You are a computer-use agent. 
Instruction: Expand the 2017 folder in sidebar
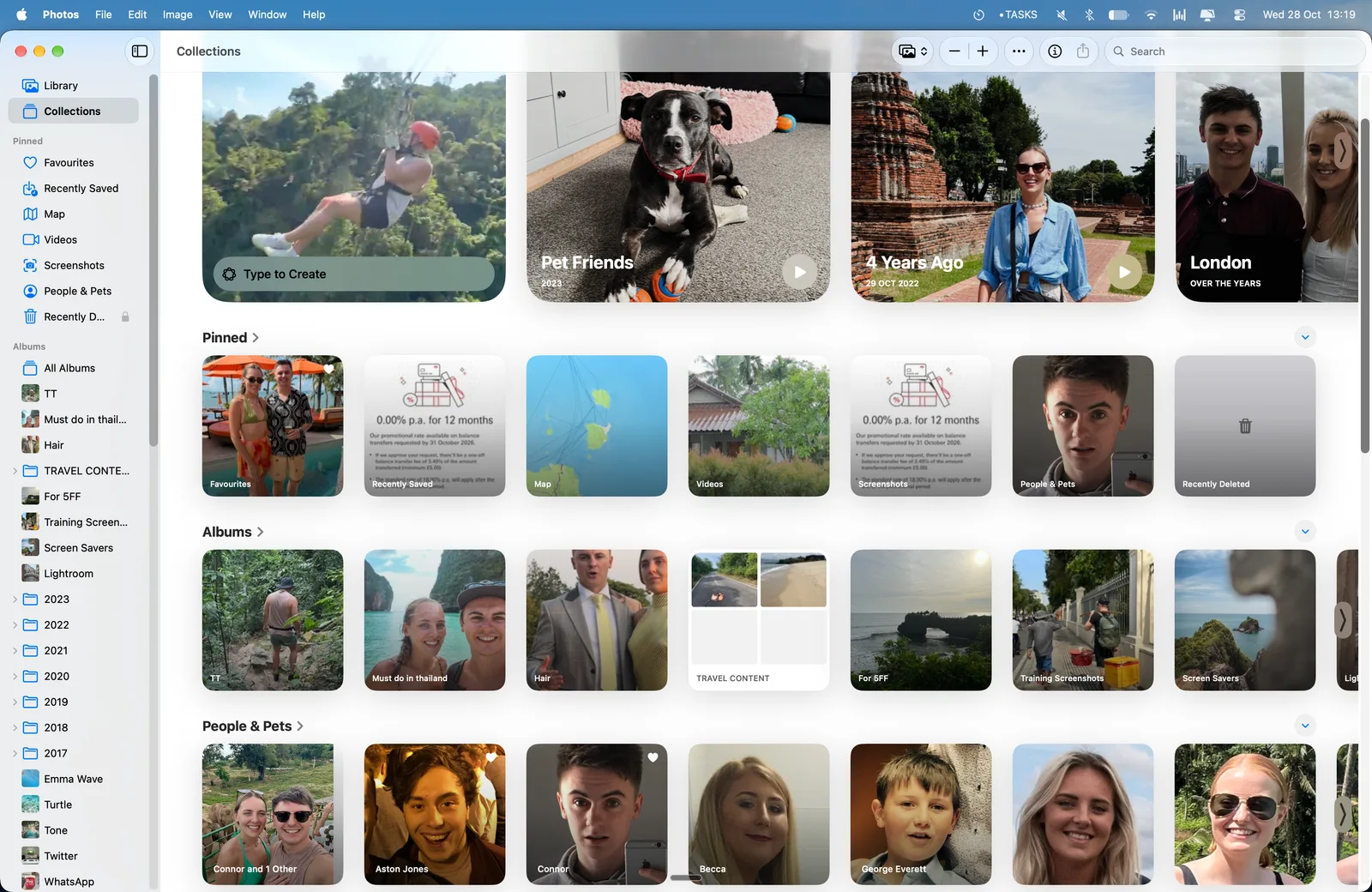(x=15, y=754)
